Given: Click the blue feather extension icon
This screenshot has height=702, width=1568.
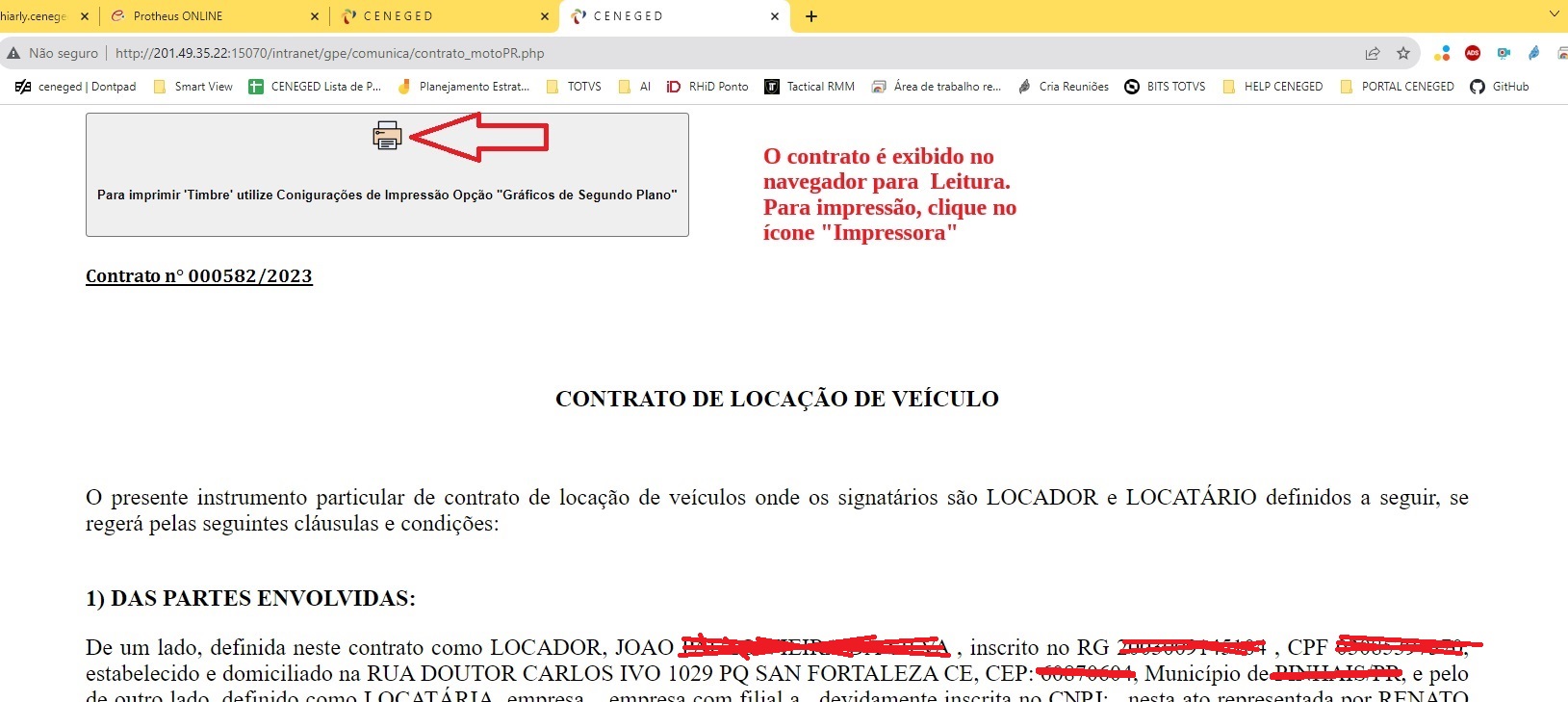Looking at the screenshot, I should [x=1534, y=53].
